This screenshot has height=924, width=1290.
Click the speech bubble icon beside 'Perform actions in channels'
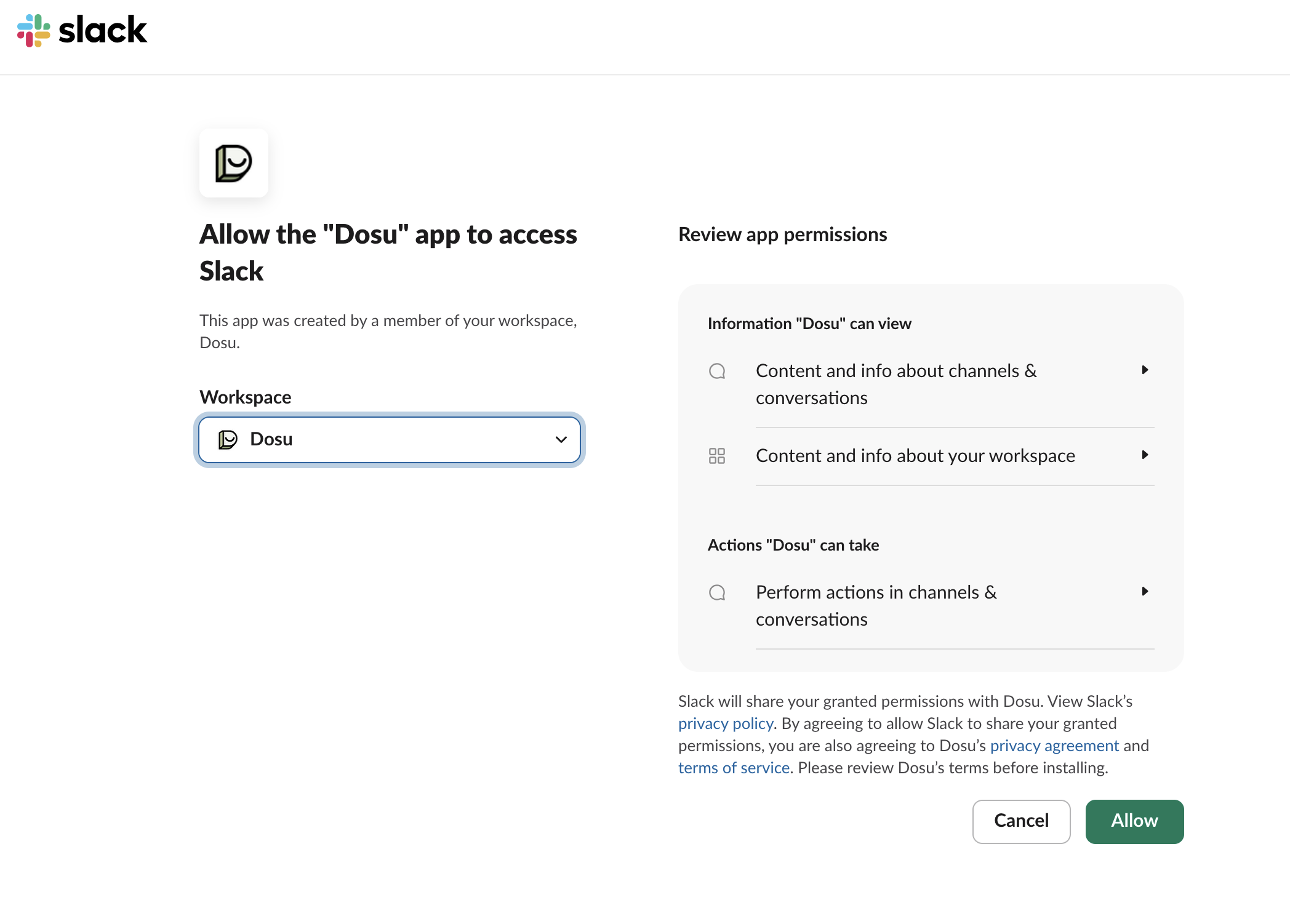pyautogui.click(x=717, y=592)
